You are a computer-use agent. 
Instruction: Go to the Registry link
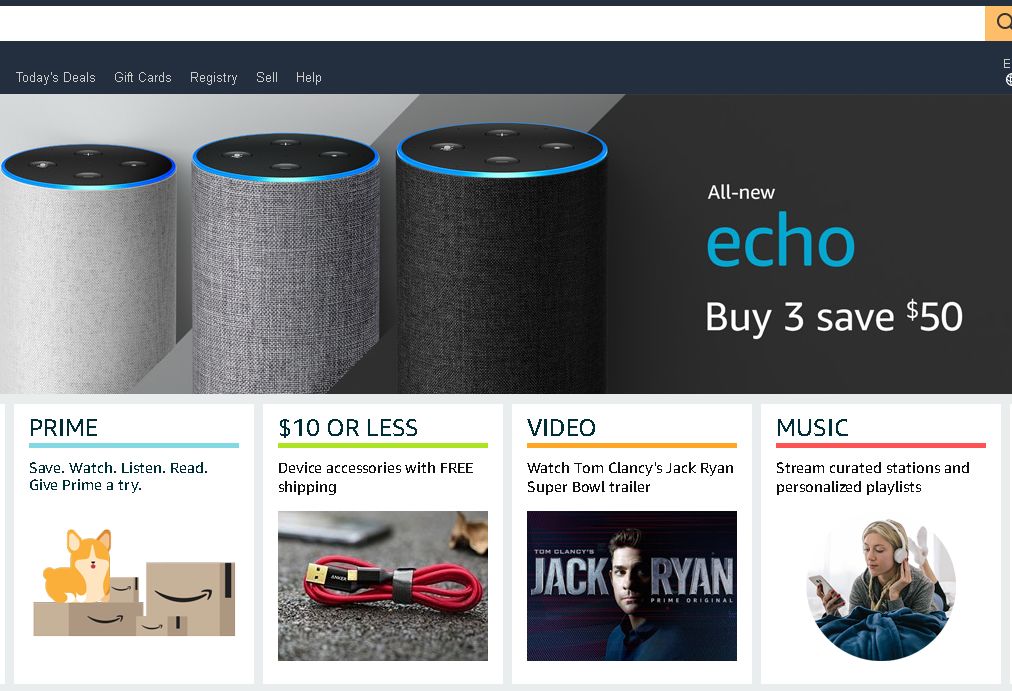pos(214,77)
